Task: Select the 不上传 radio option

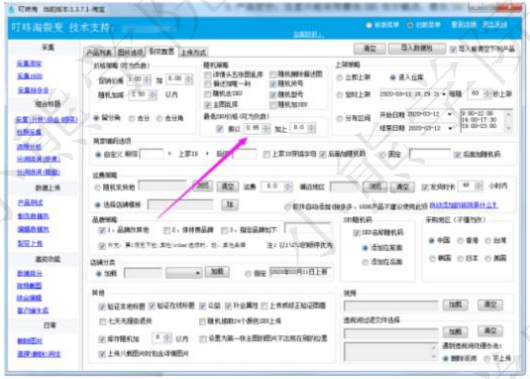Action: point(487,358)
